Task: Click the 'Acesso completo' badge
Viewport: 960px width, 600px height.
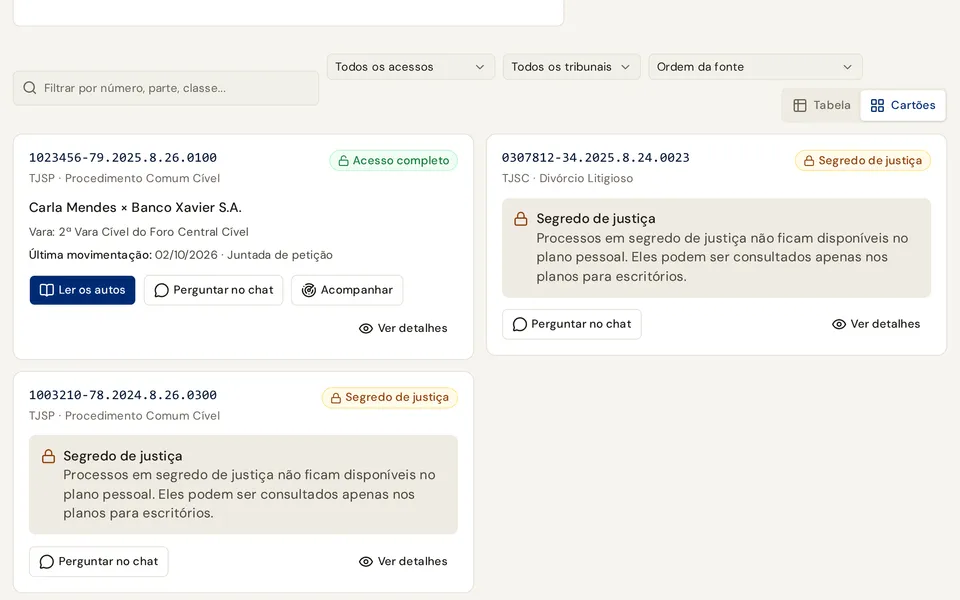Action: (x=394, y=160)
